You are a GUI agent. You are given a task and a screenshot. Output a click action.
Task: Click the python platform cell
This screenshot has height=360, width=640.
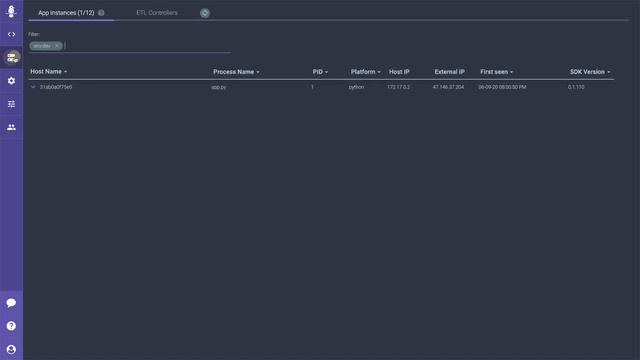coord(356,87)
